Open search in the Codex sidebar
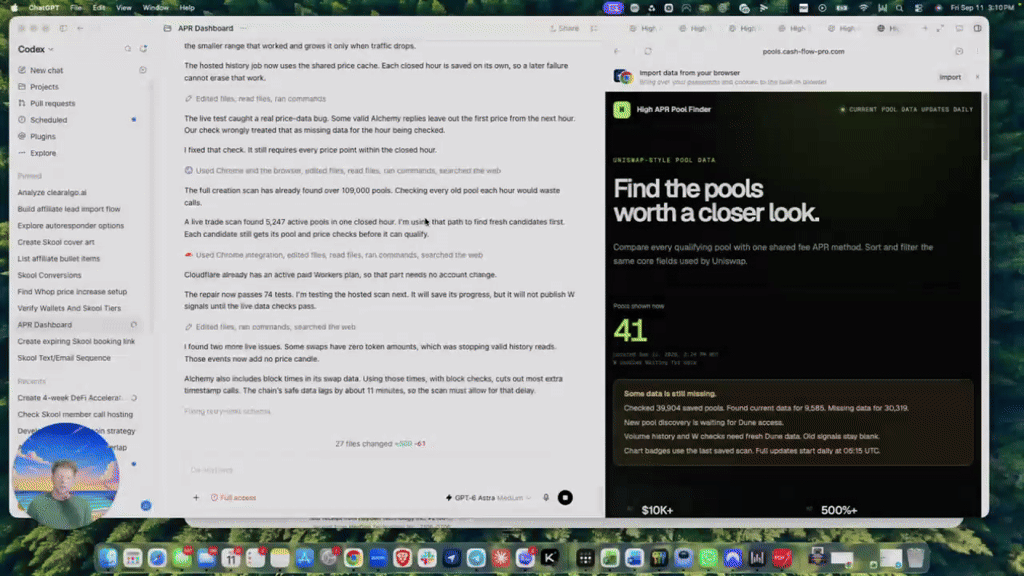This screenshot has width=1024, height=576. [x=128, y=49]
